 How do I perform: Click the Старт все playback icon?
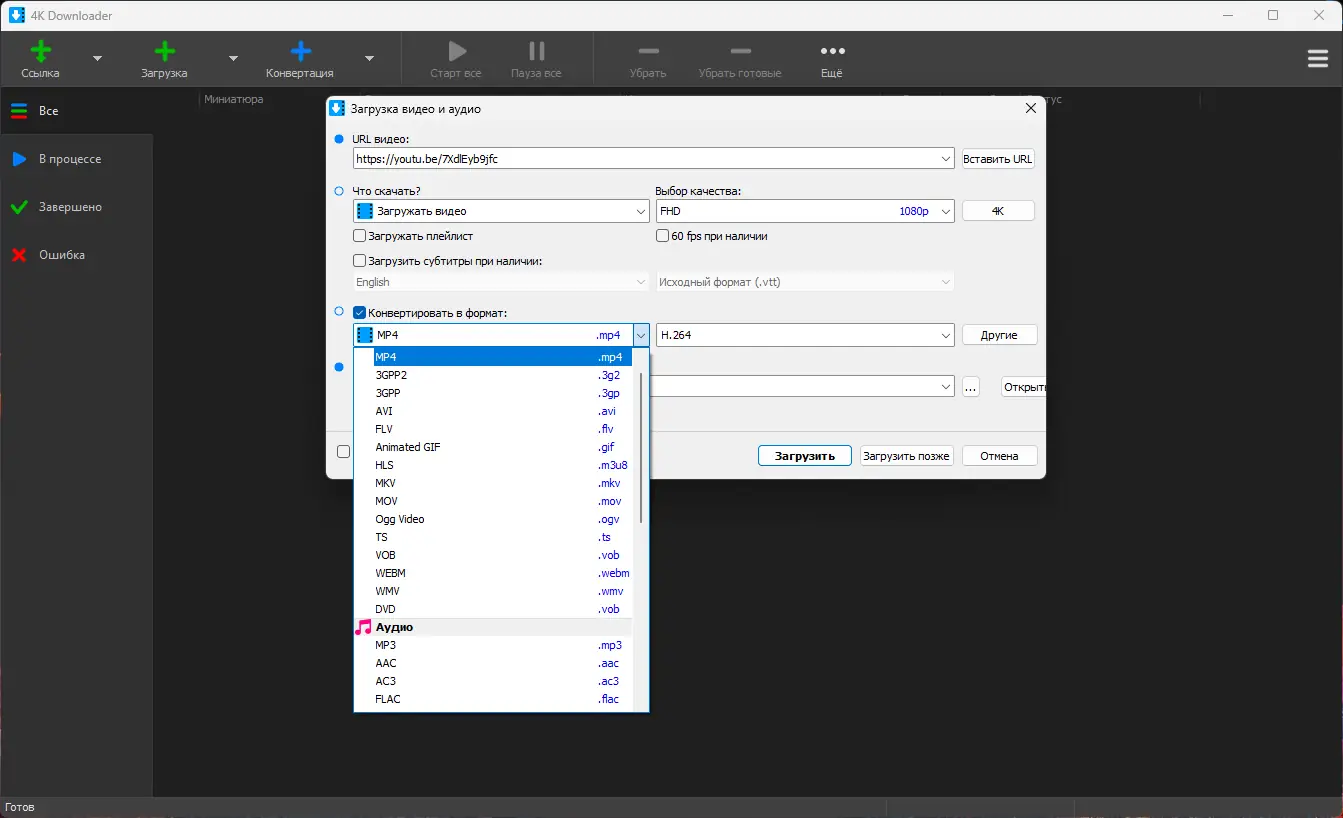pyautogui.click(x=456, y=49)
